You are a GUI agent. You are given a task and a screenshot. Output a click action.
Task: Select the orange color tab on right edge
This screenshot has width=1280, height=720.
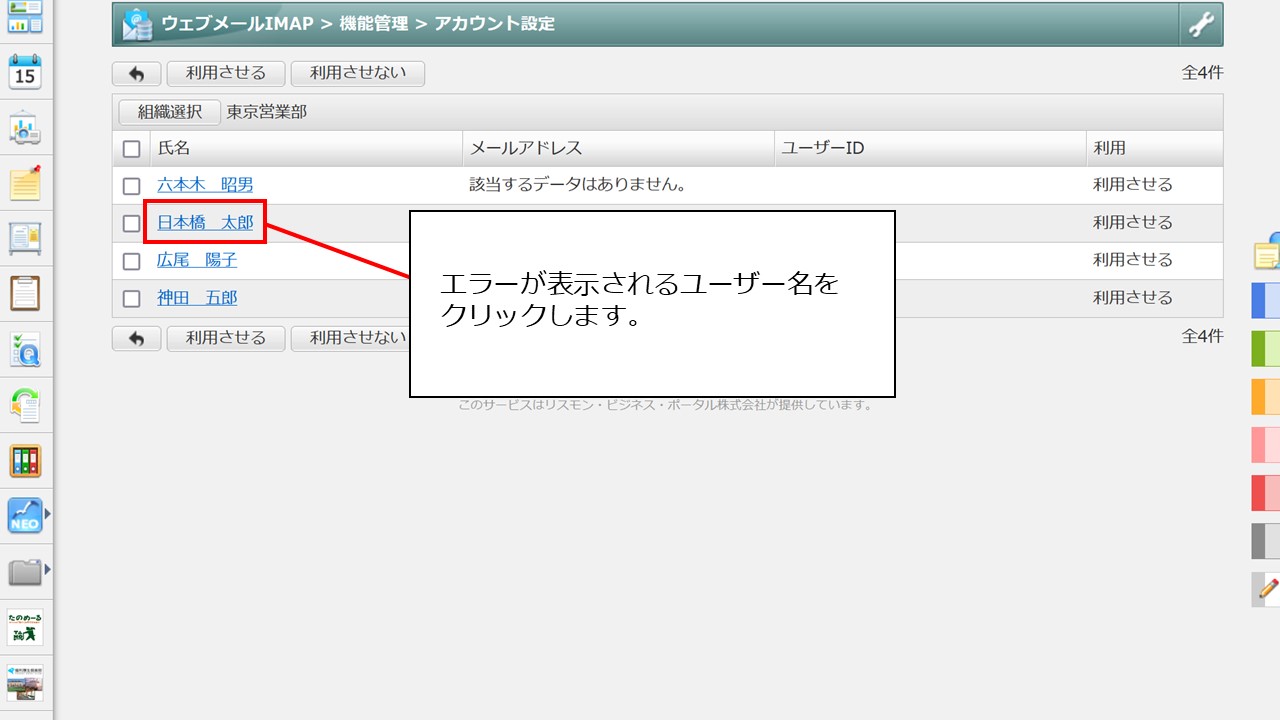[1266, 397]
